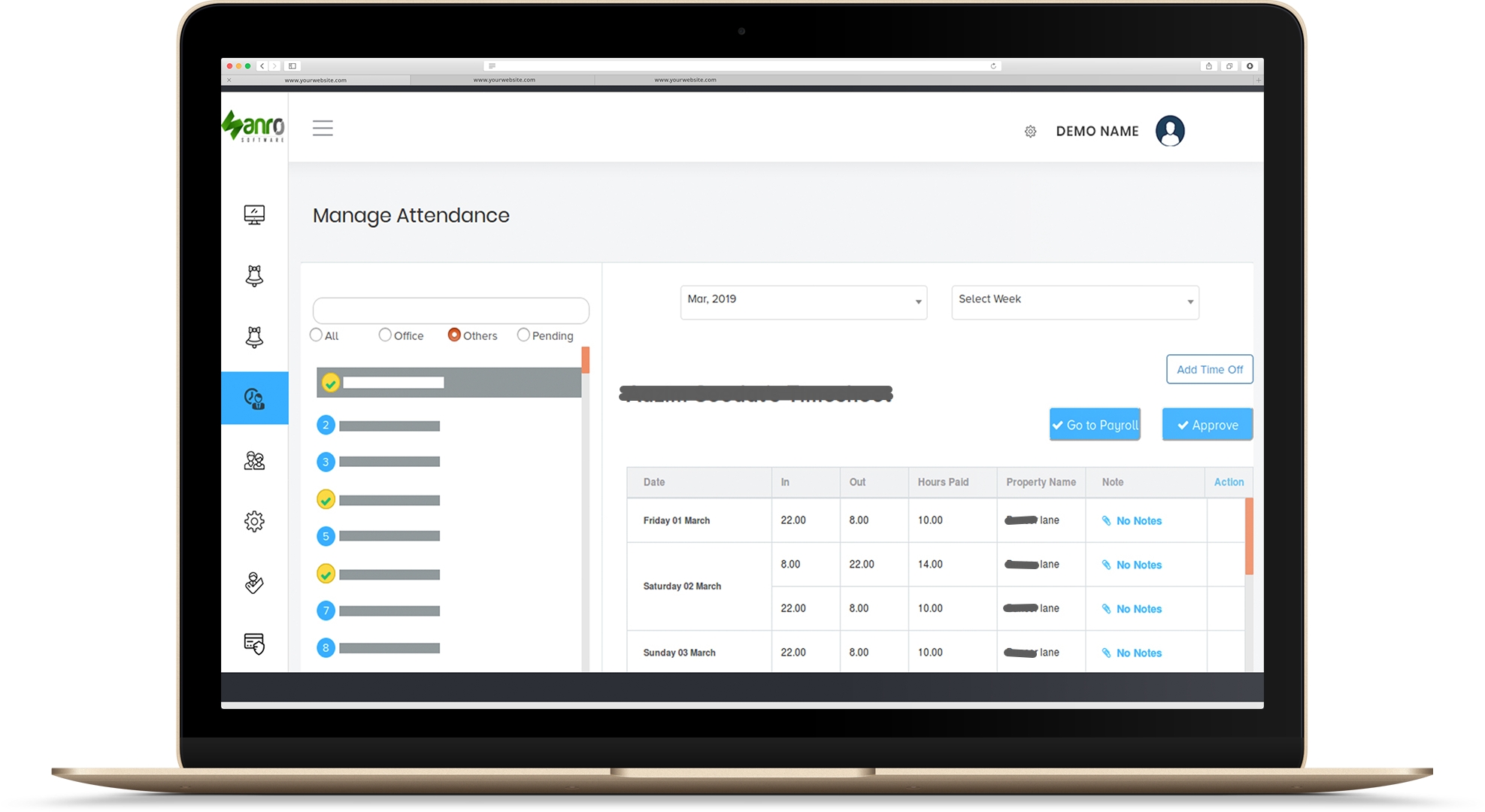Screen dimensions: 1485x812
Task: Click the settings gear icon in sidebar
Action: 254,521
